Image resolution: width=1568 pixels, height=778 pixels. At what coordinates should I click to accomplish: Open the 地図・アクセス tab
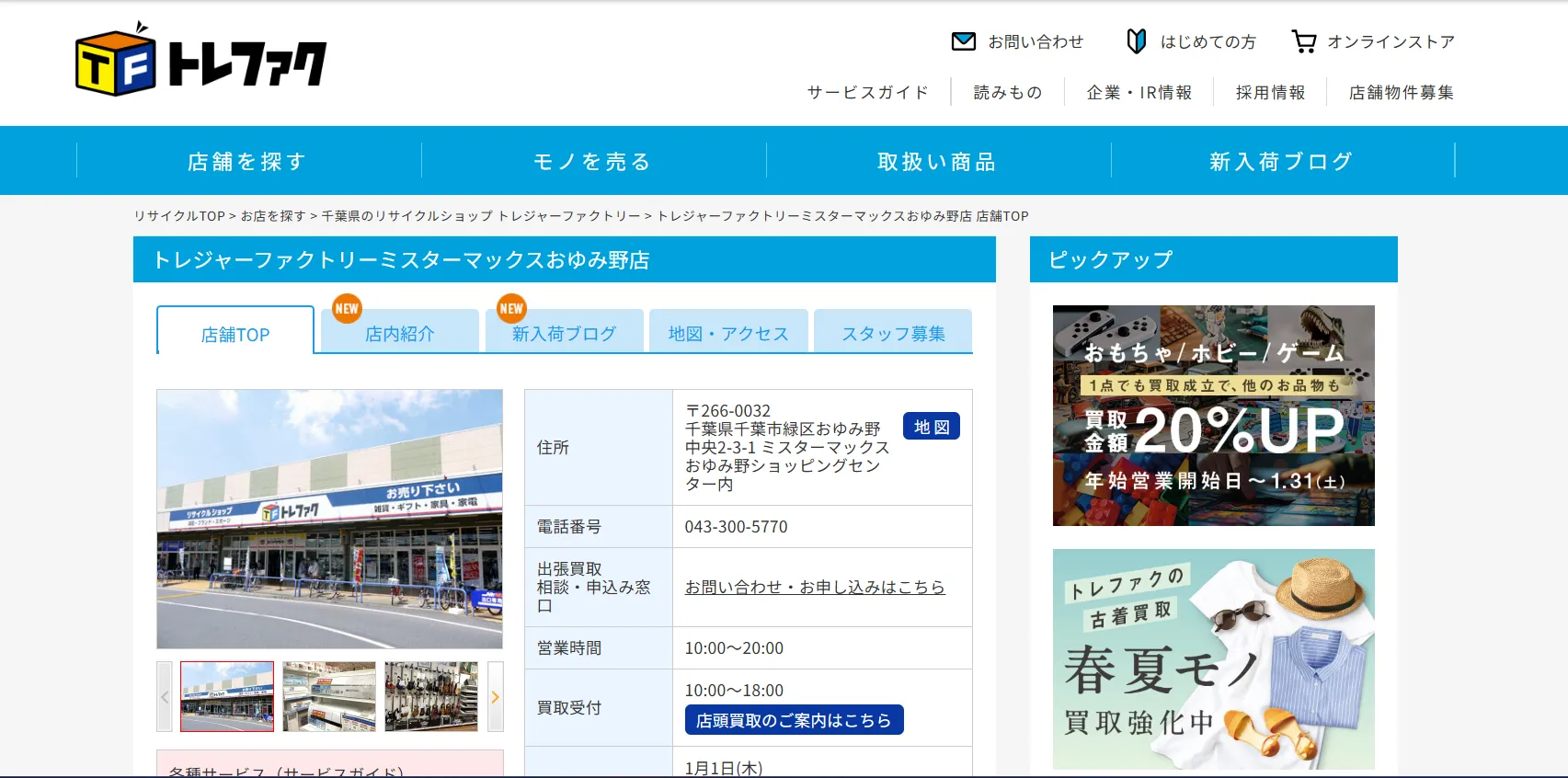coord(728,334)
